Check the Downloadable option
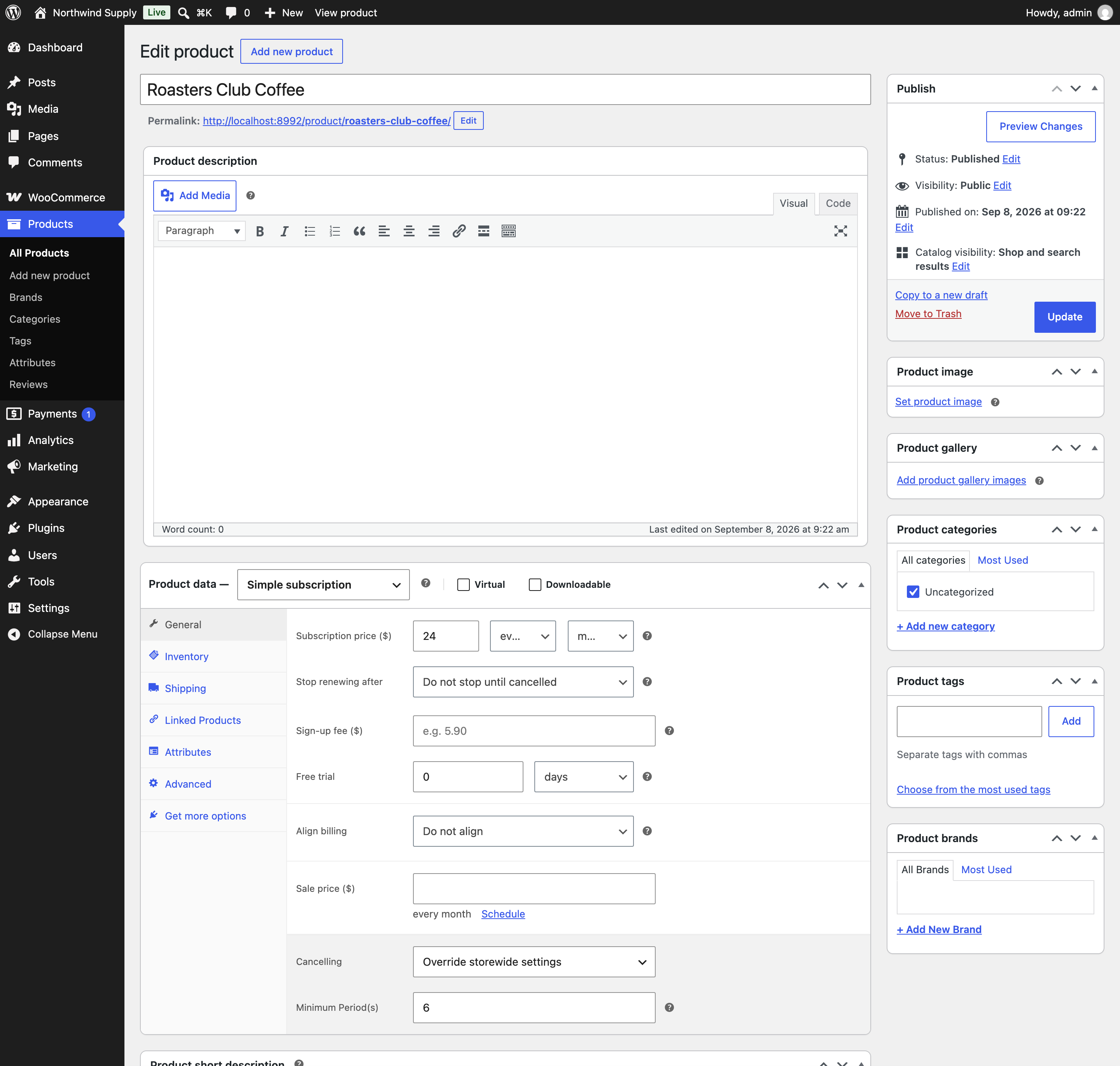The image size is (1120, 1066). (535, 585)
